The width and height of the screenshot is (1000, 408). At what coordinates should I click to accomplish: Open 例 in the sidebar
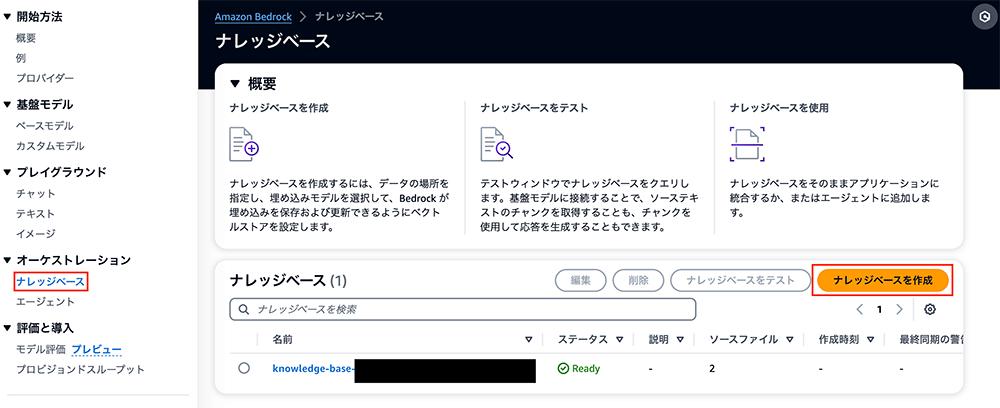coord(21,58)
